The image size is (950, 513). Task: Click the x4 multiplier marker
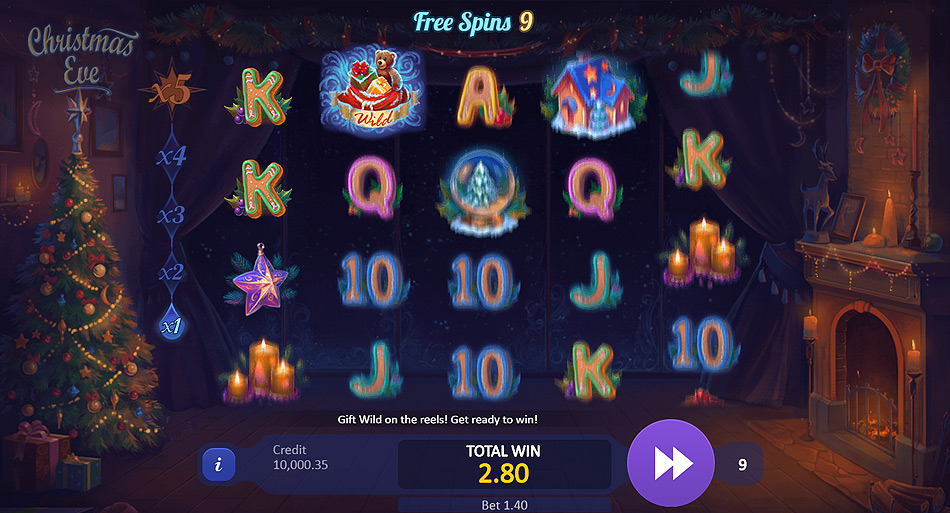[171, 157]
